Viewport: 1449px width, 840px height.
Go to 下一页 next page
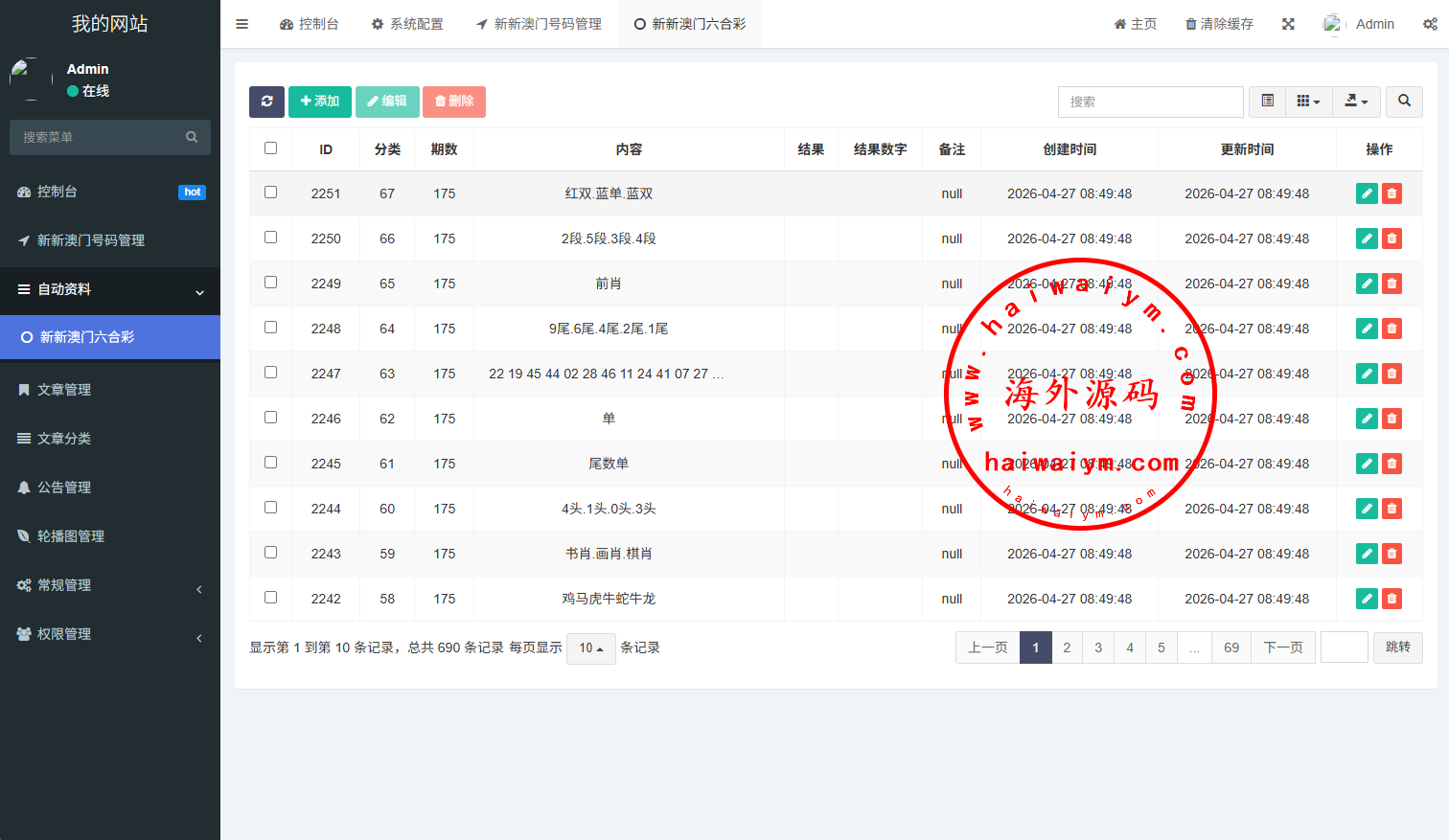1282,647
